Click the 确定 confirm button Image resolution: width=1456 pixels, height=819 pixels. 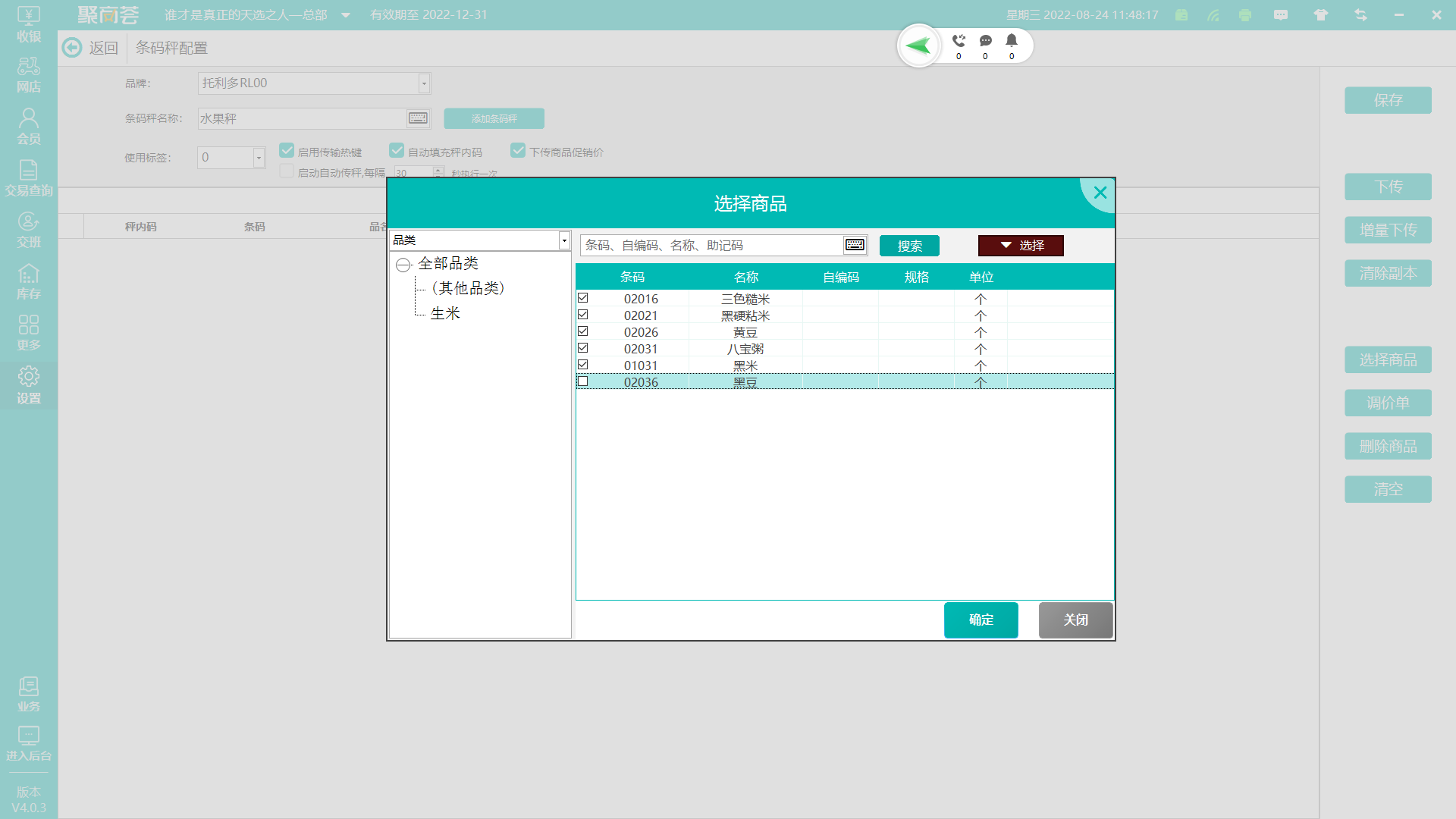click(981, 620)
